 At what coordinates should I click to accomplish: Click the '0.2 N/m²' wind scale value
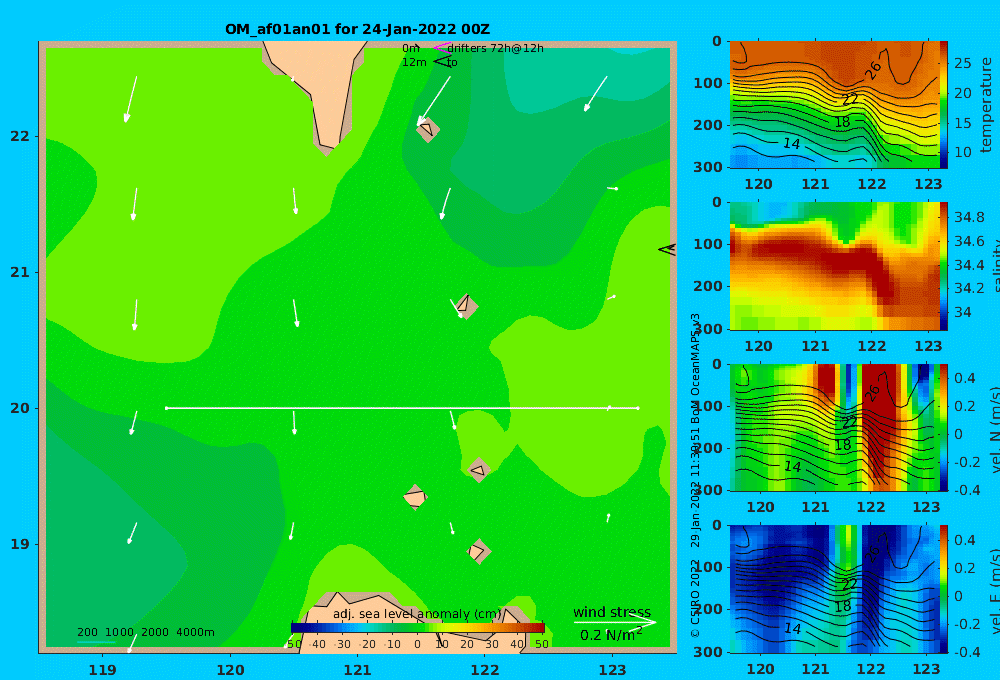coord(611,634)
